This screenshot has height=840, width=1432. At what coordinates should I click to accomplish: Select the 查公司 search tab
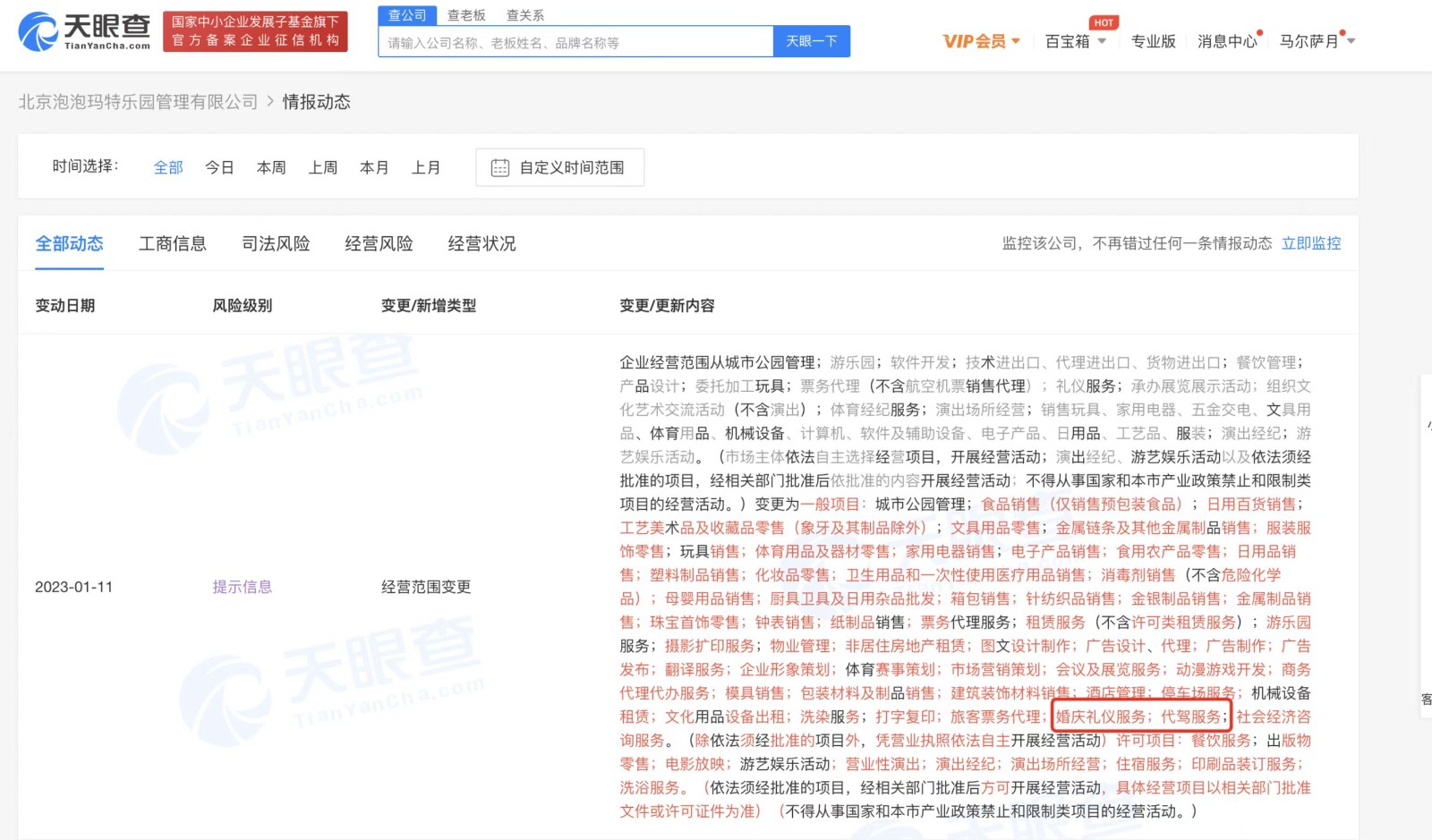tap(407, 15)
